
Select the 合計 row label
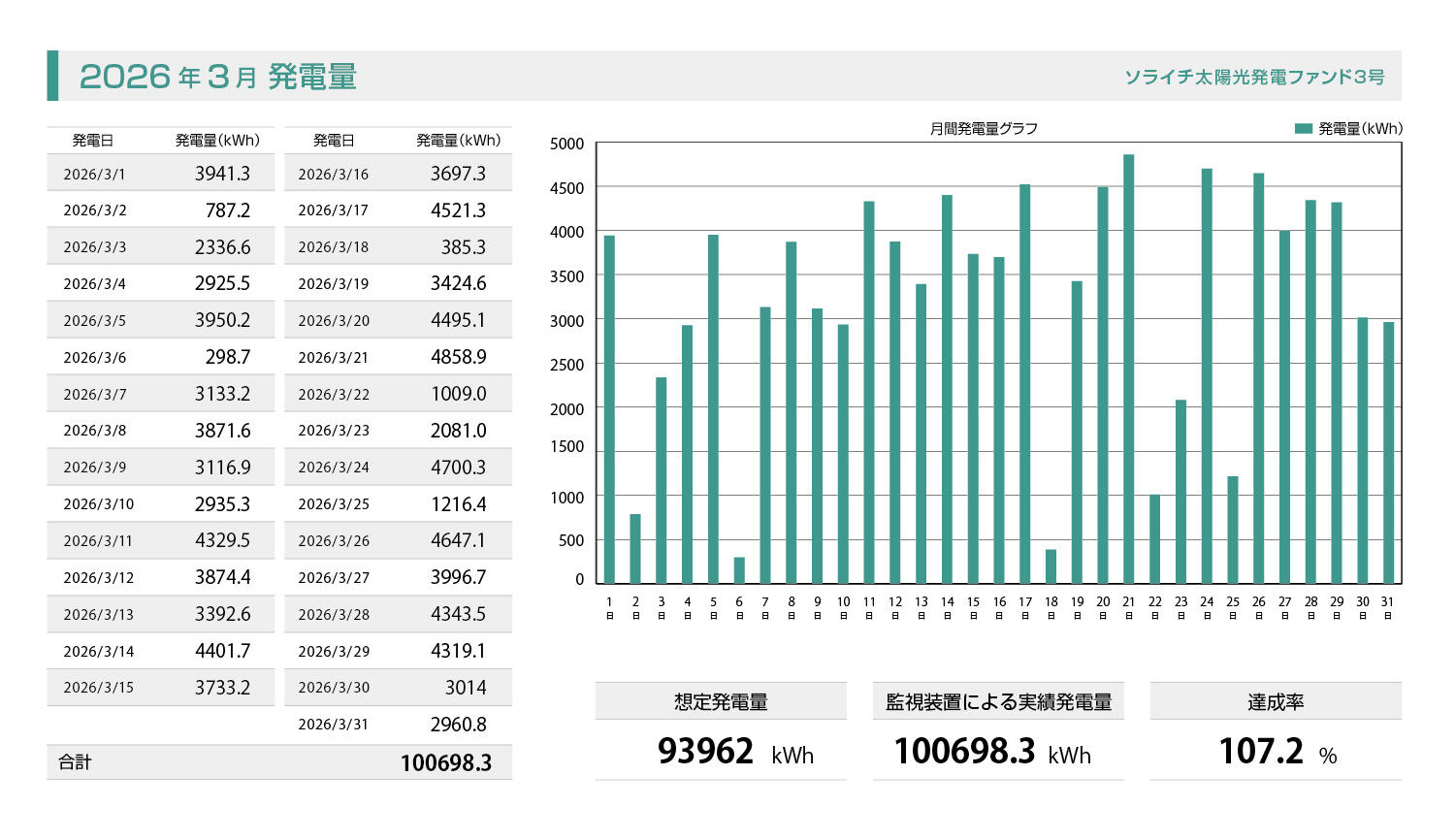coord(75,762)
